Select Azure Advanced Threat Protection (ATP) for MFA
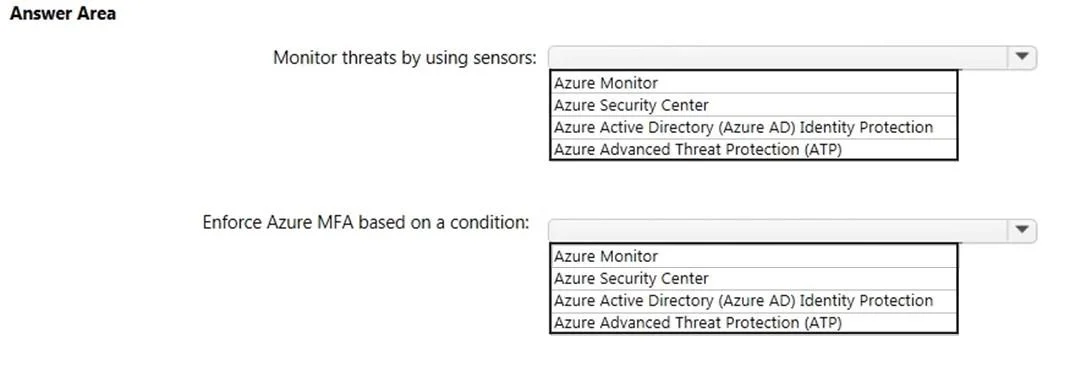The image size is (1092, 376). click(754, 322)
